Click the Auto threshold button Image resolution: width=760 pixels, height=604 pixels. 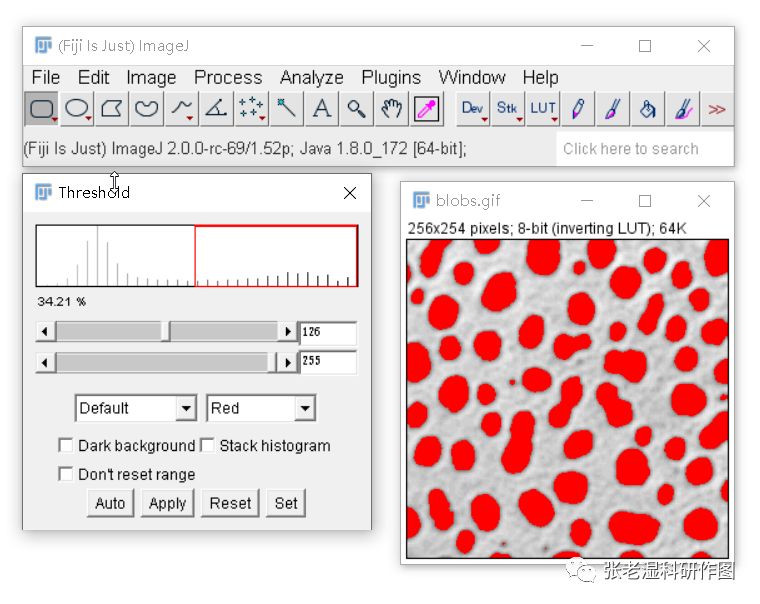coord(110,503)
